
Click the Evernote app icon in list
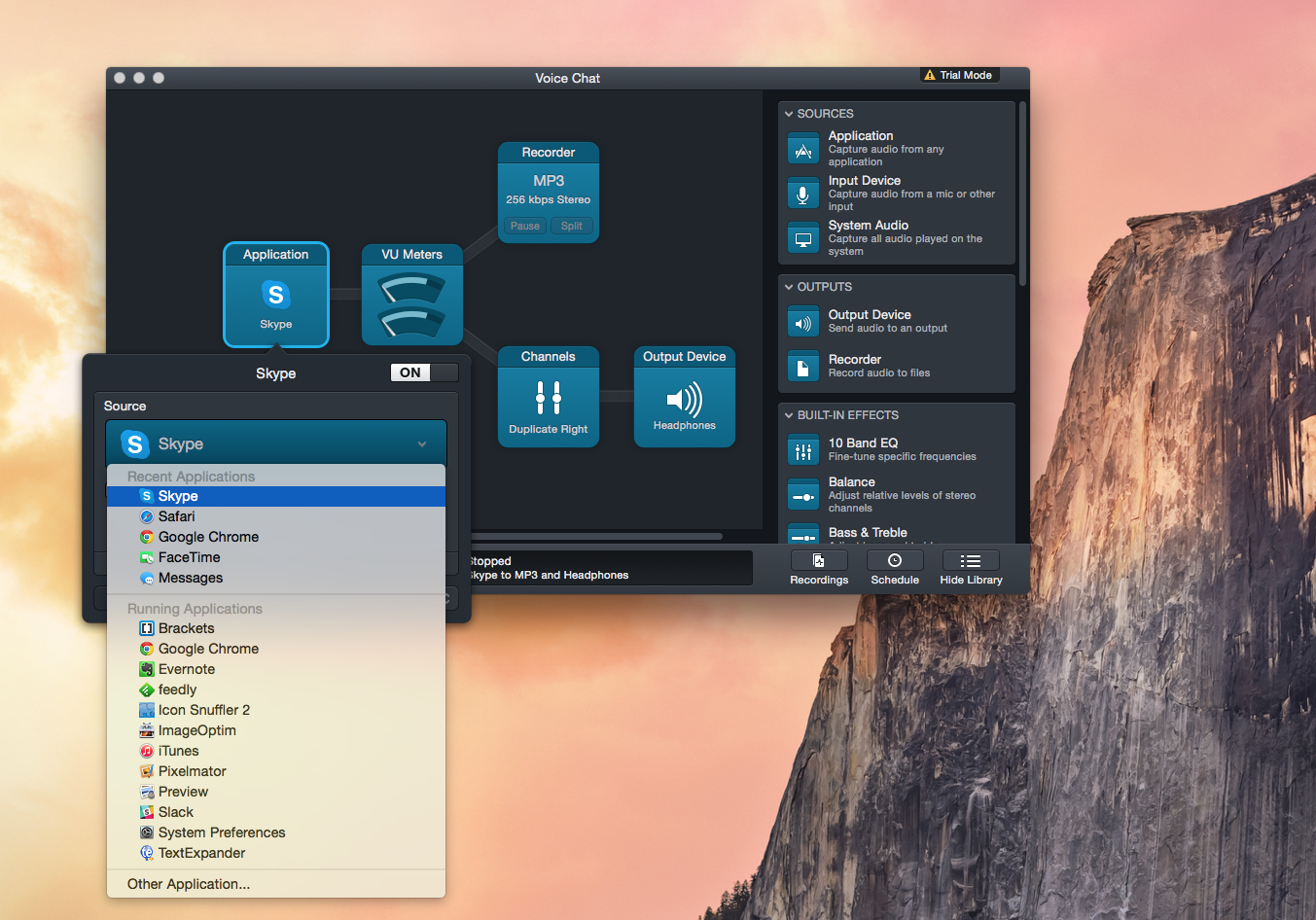[147, 669]
